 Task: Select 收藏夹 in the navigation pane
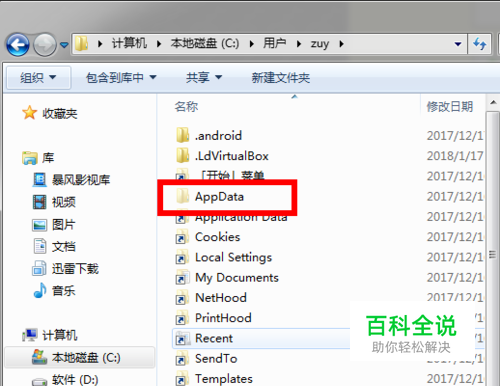coord(60,114)
